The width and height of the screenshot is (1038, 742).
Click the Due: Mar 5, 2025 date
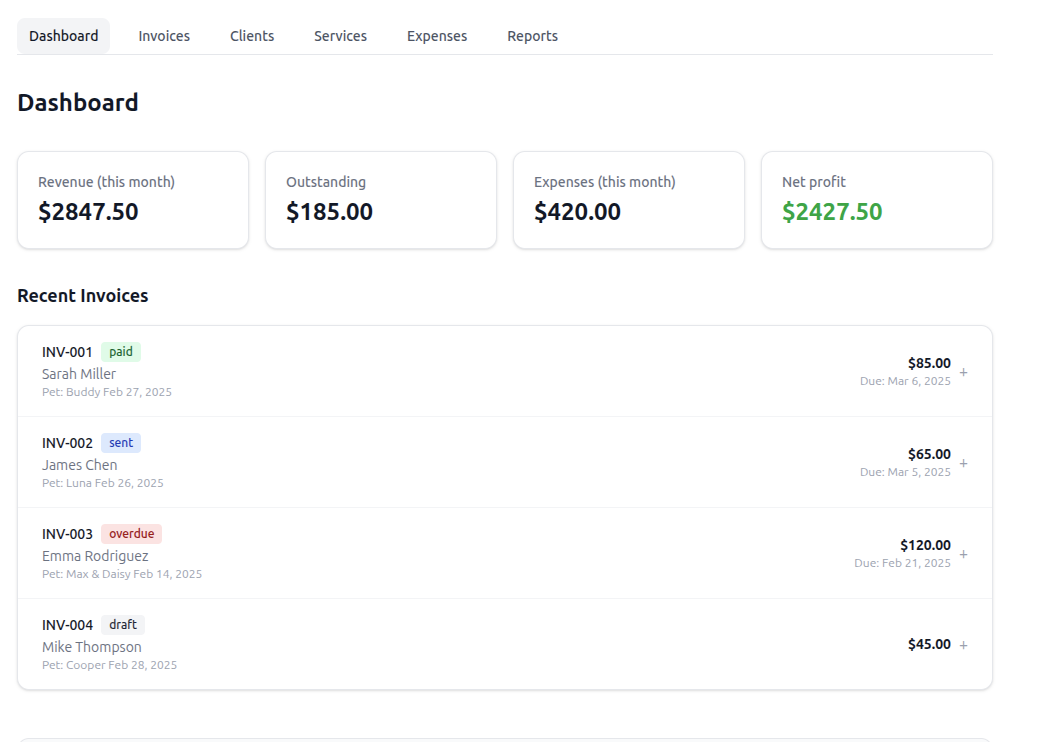point(905,472)
